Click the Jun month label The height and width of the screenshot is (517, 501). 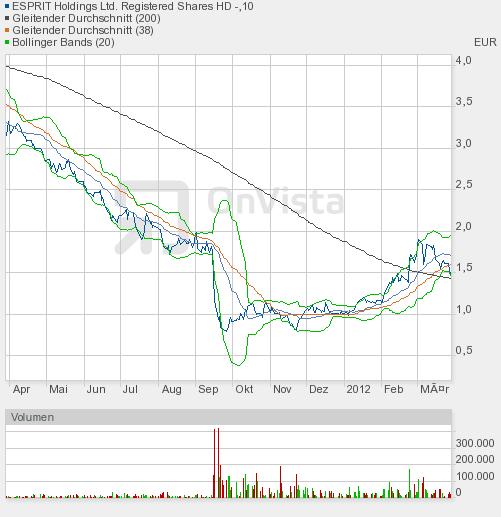coord(96,389)
